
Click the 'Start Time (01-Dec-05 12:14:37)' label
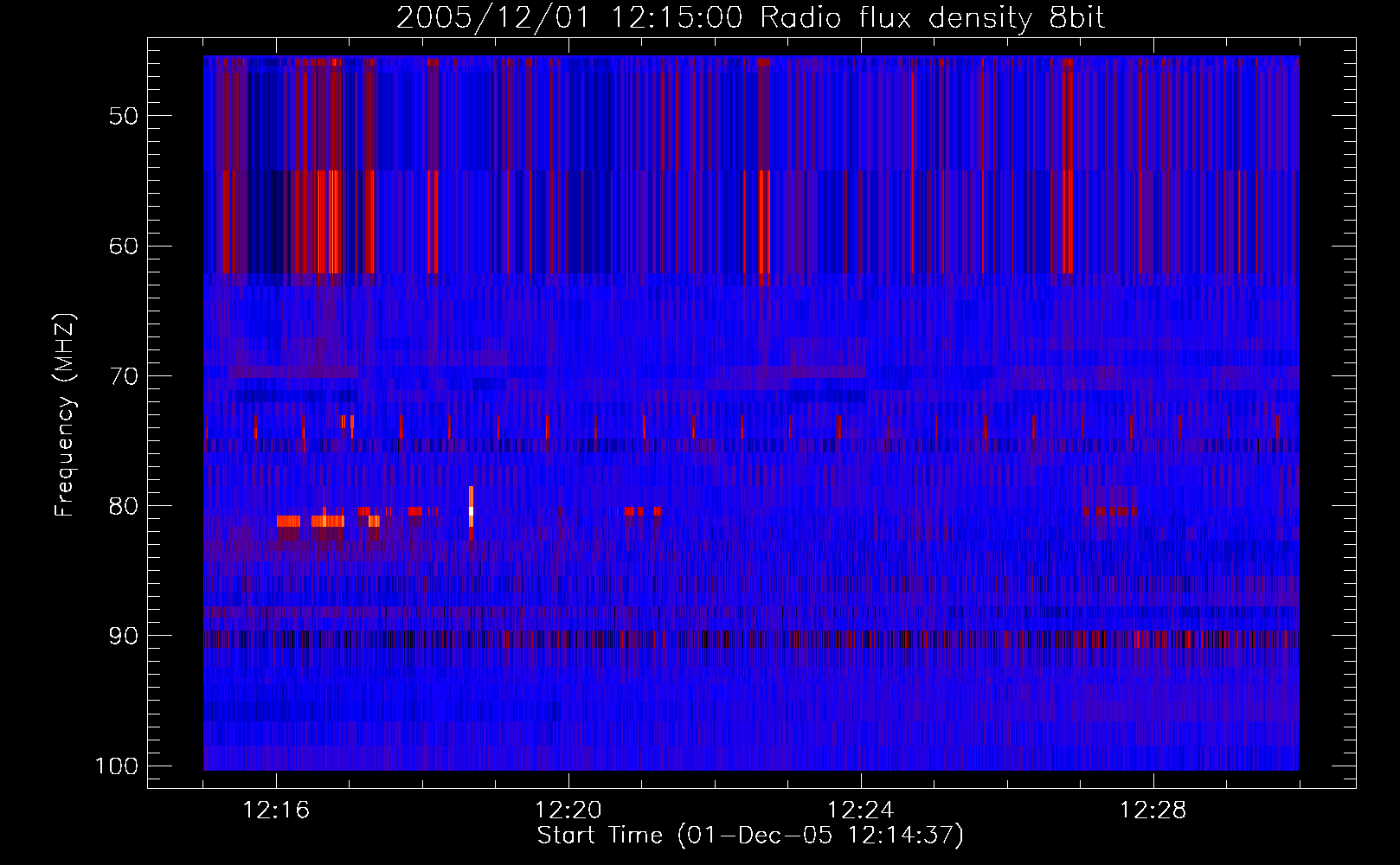click(x=750, y=836)
